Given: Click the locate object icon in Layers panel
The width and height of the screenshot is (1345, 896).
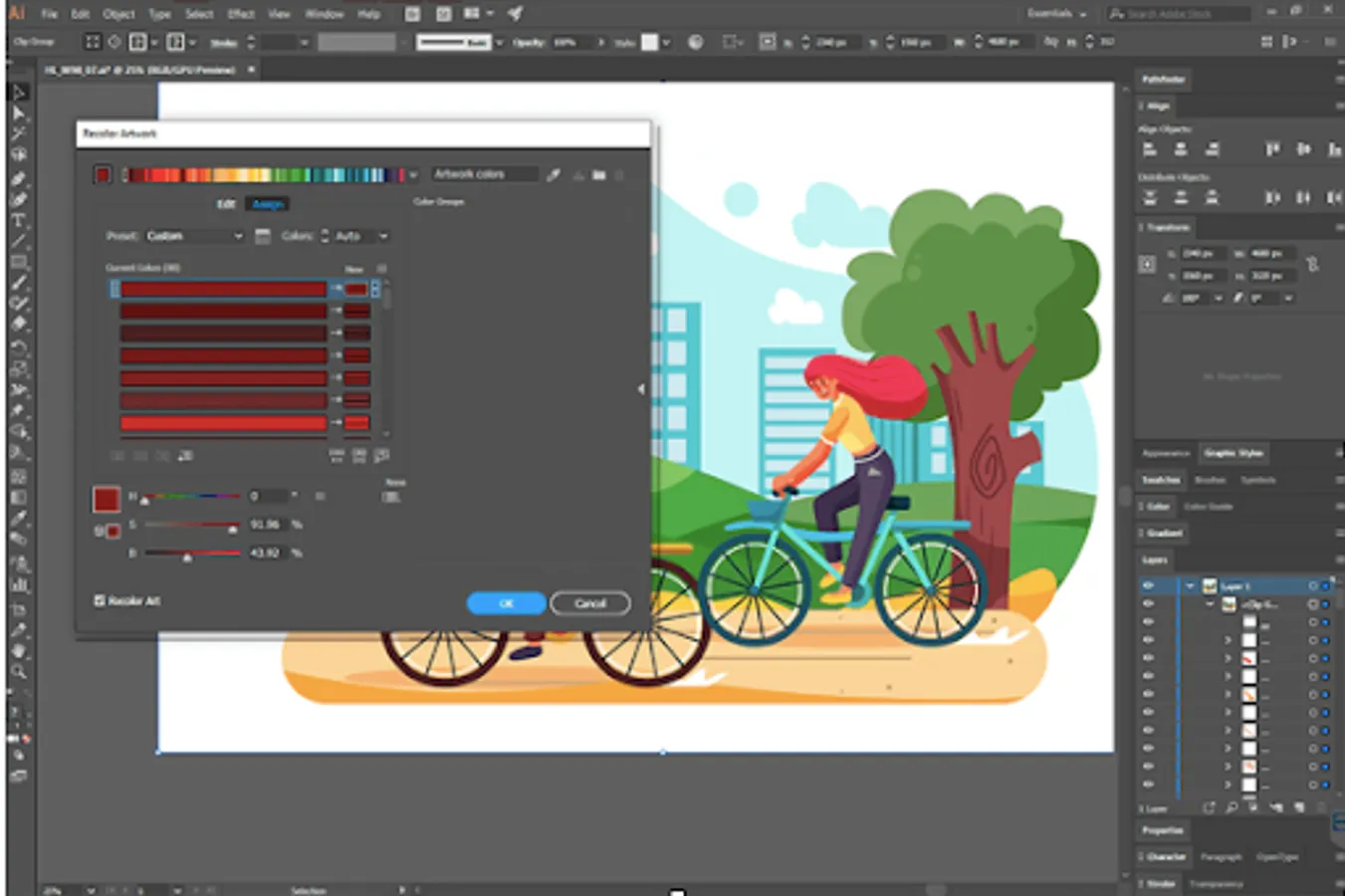Looking at the screenshot, I should (x=1232, y=808).
